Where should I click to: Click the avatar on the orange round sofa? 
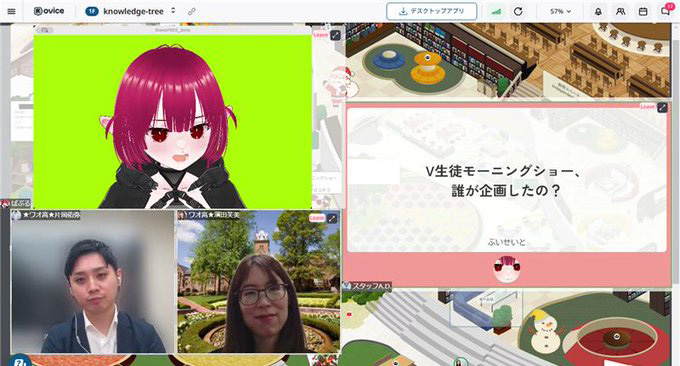(427, 58)
